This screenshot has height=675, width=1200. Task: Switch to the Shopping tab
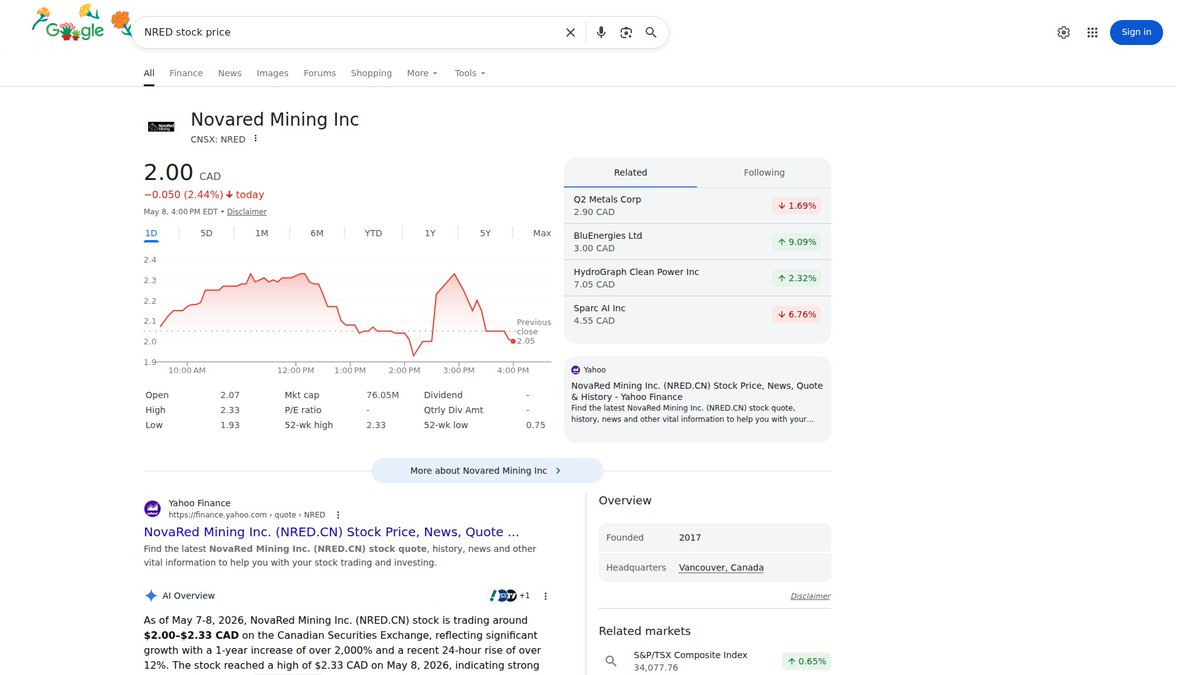371,73
